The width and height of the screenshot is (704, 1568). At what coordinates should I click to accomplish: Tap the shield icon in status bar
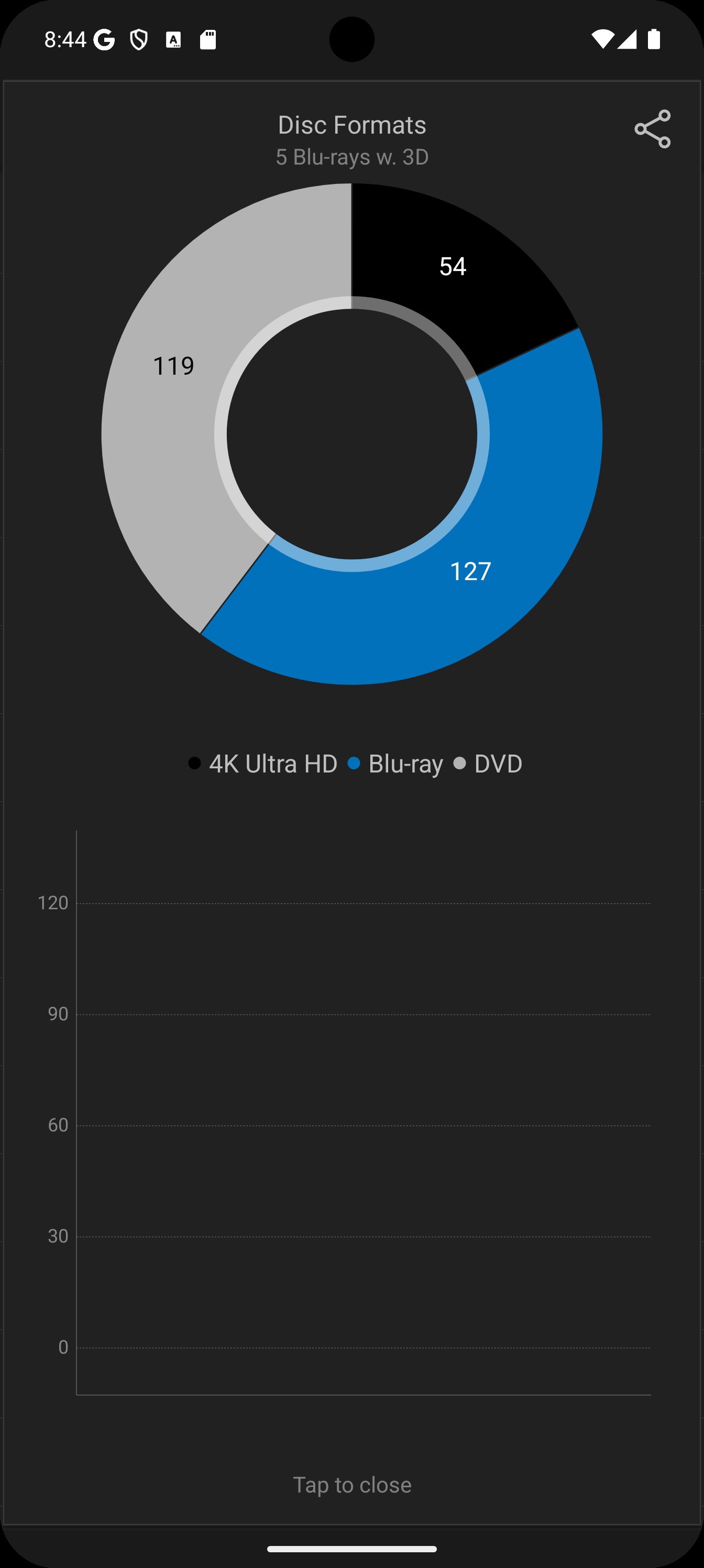click(139, 40)
